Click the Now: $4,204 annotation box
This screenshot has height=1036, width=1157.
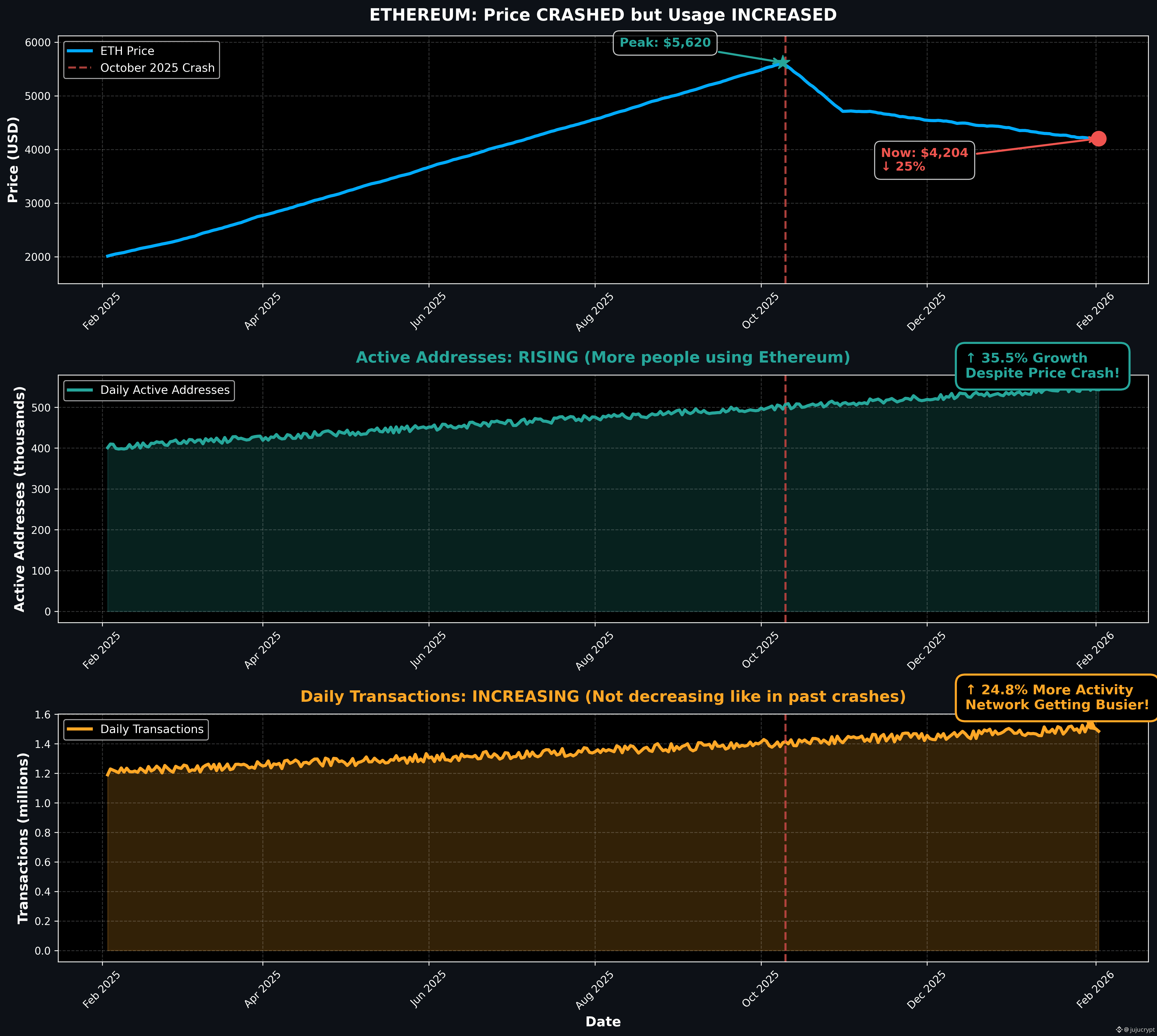tap(924, 160)
